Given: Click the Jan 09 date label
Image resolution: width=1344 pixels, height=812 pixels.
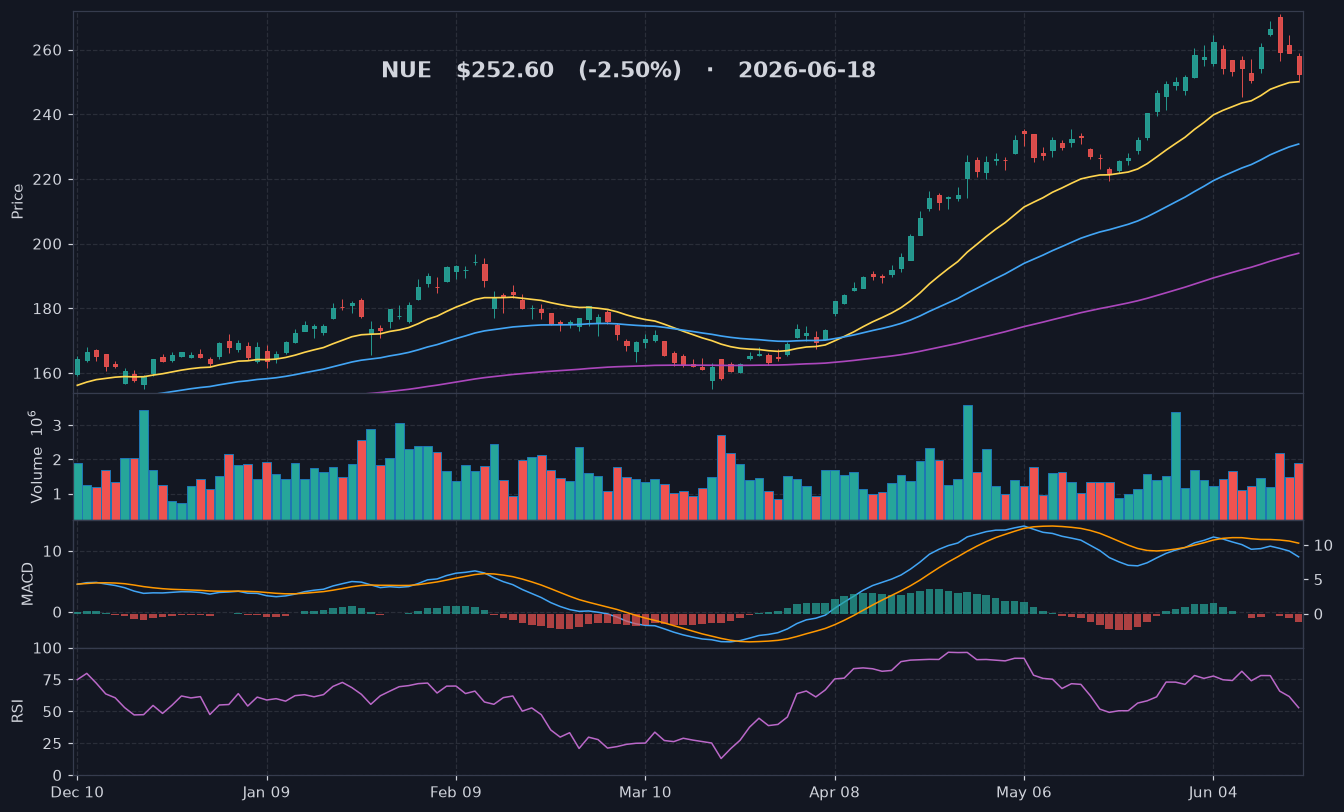Looking at the screenshot, I should [267, 792].
